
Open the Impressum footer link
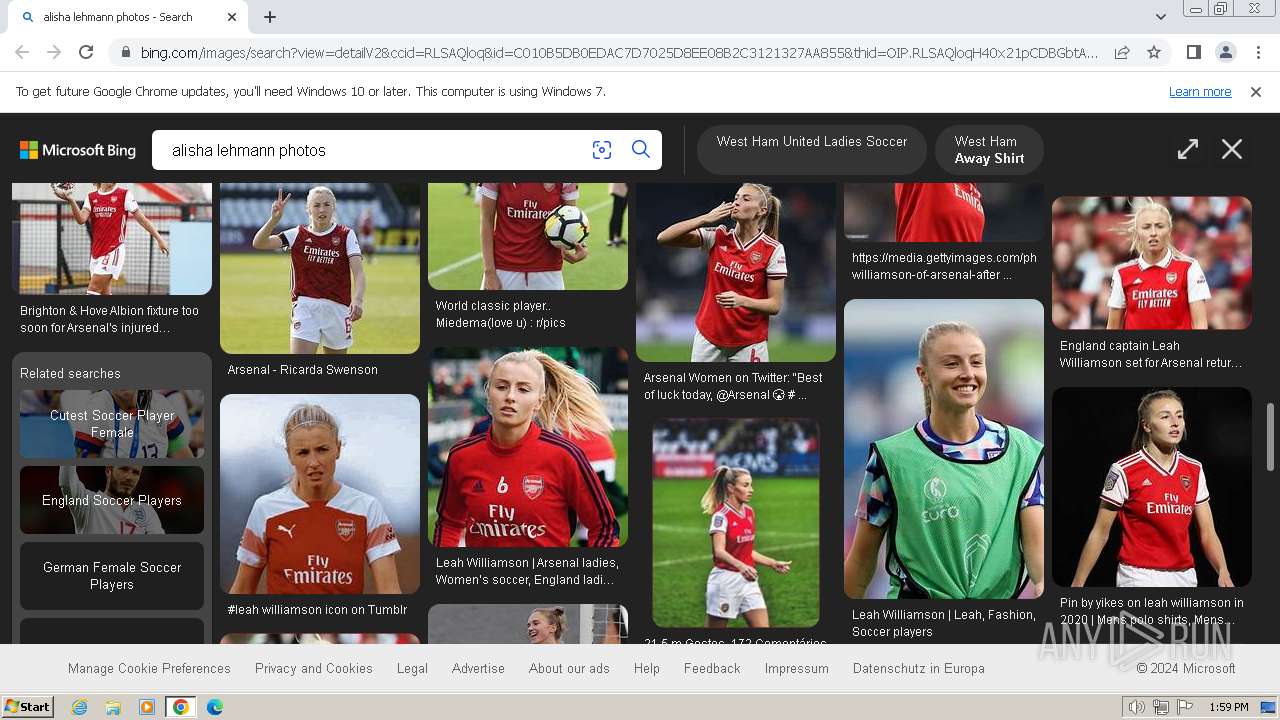[x=797, y=668]
